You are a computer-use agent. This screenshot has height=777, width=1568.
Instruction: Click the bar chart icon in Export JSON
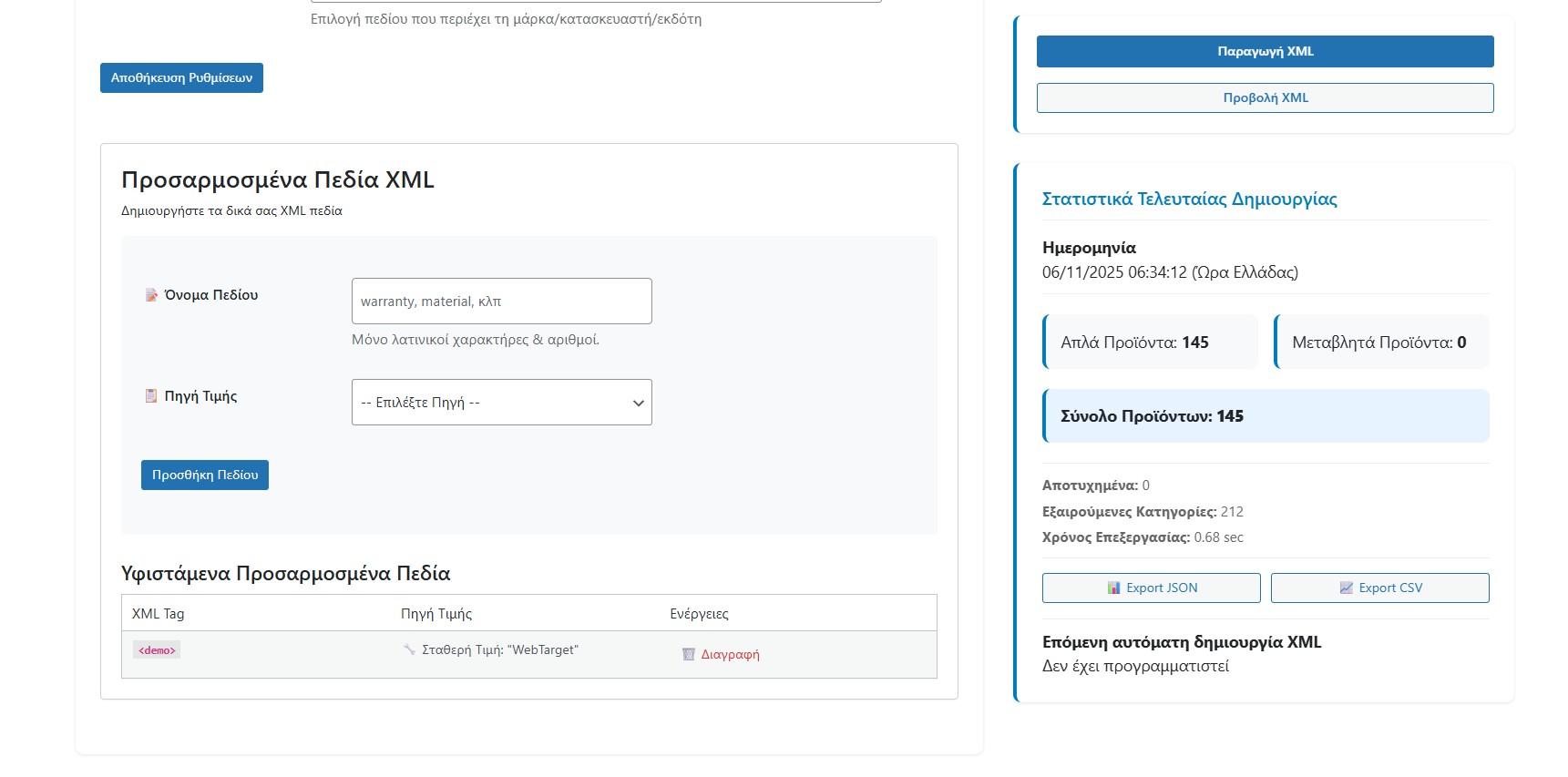pos(1113,588)
